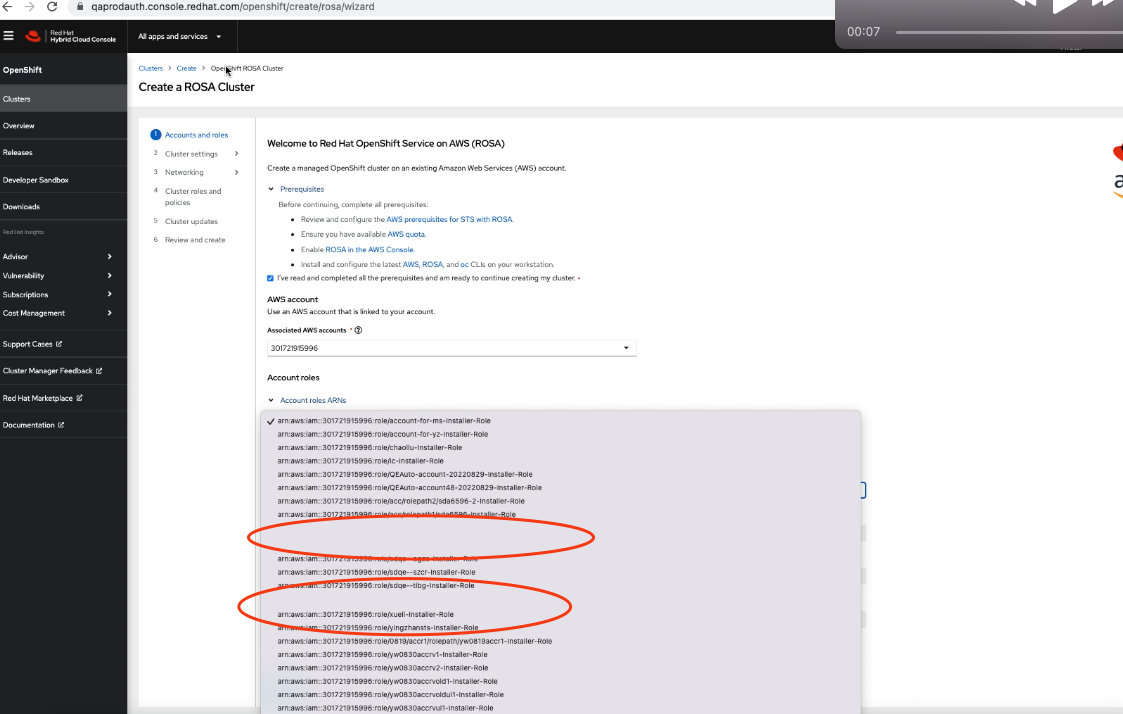Select QEAuto-account48-20220829-Installer-Role option
Viewport: 1123px width, 714px height.
pos(561,488)
